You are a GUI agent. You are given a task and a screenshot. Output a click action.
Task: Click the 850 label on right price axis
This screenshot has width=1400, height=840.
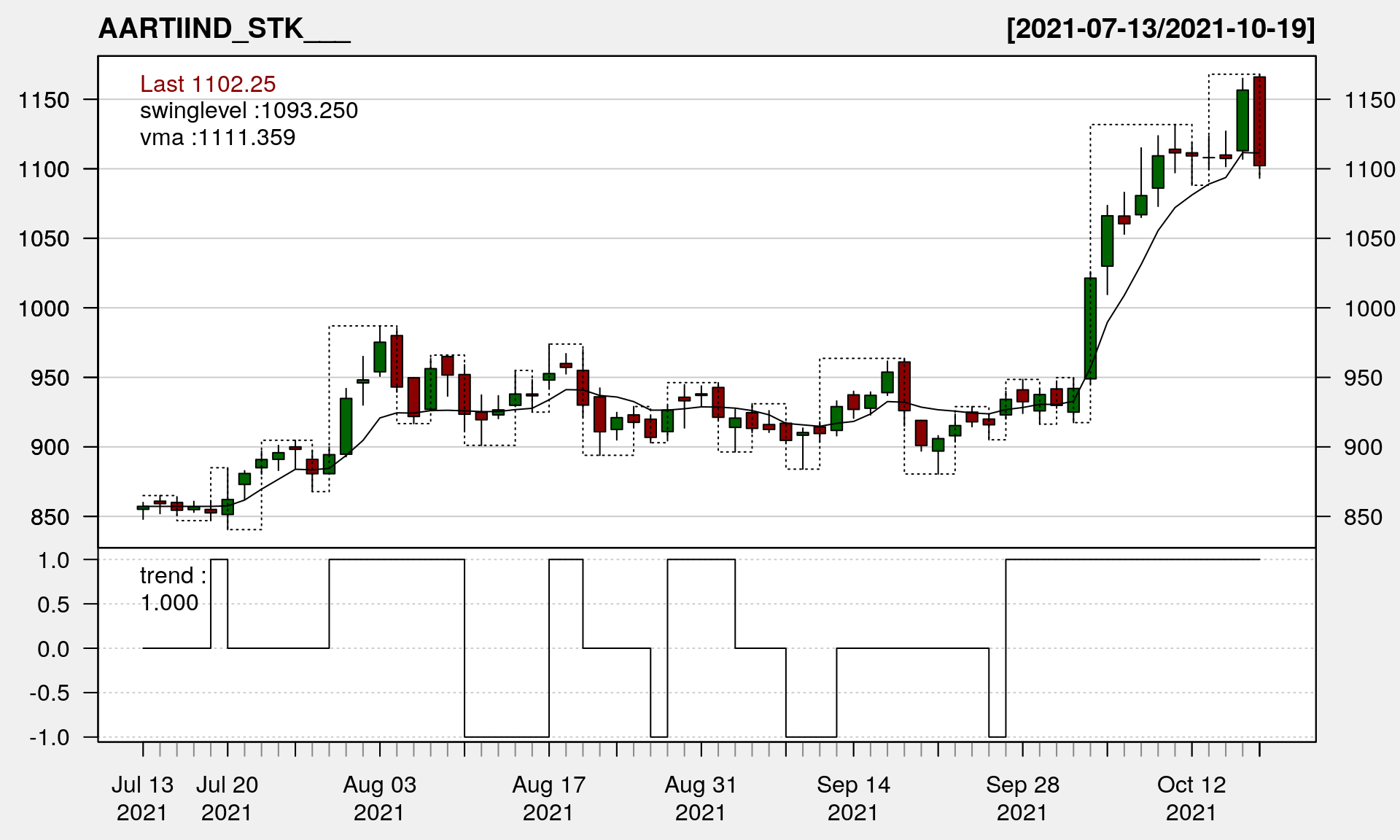pyautogui.click(x=1364, y=517)
